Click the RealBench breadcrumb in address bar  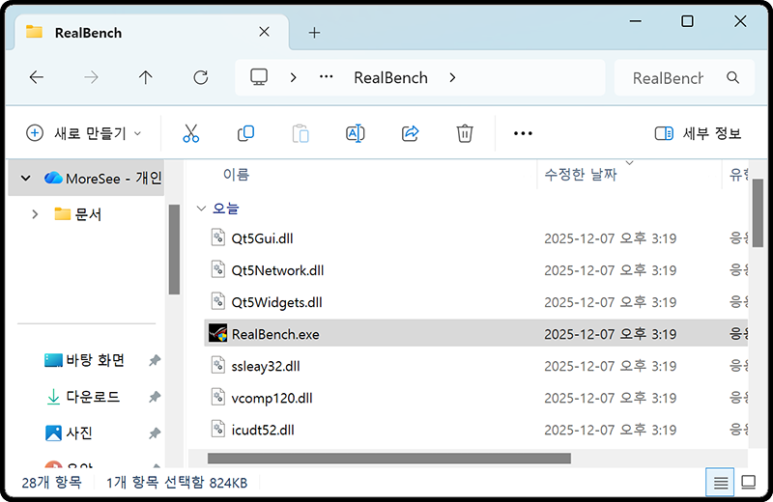click(390, 77)
